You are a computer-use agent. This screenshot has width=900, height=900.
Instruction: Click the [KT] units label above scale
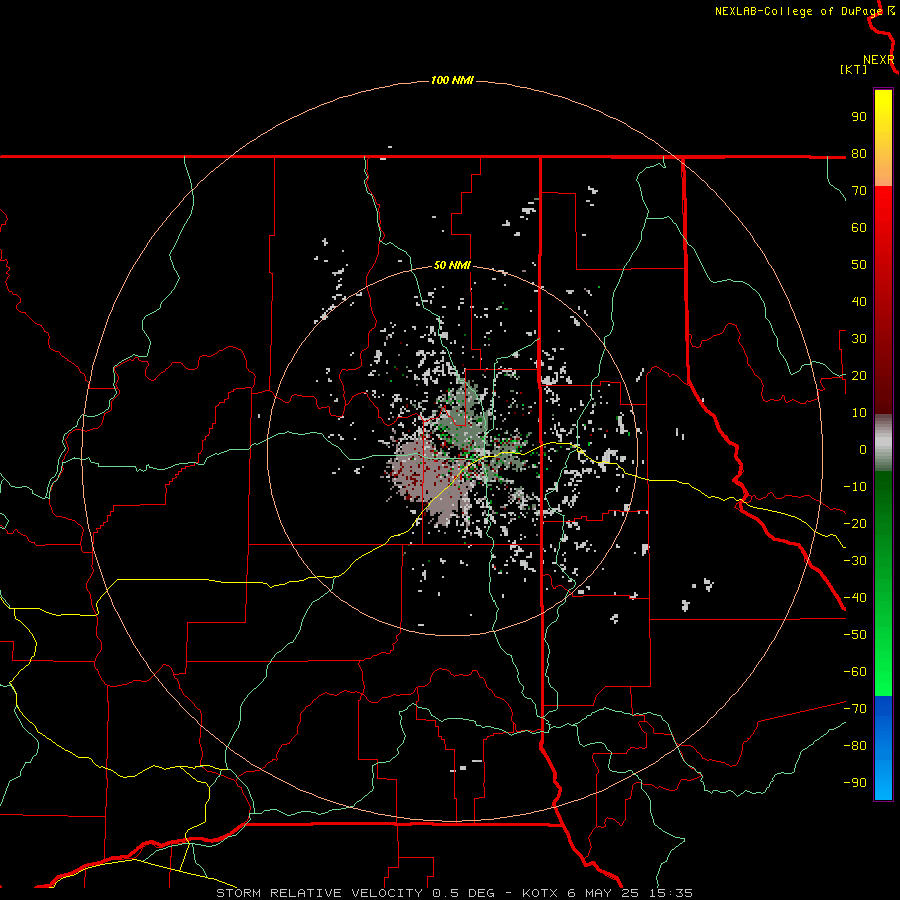tap(854, 69)
